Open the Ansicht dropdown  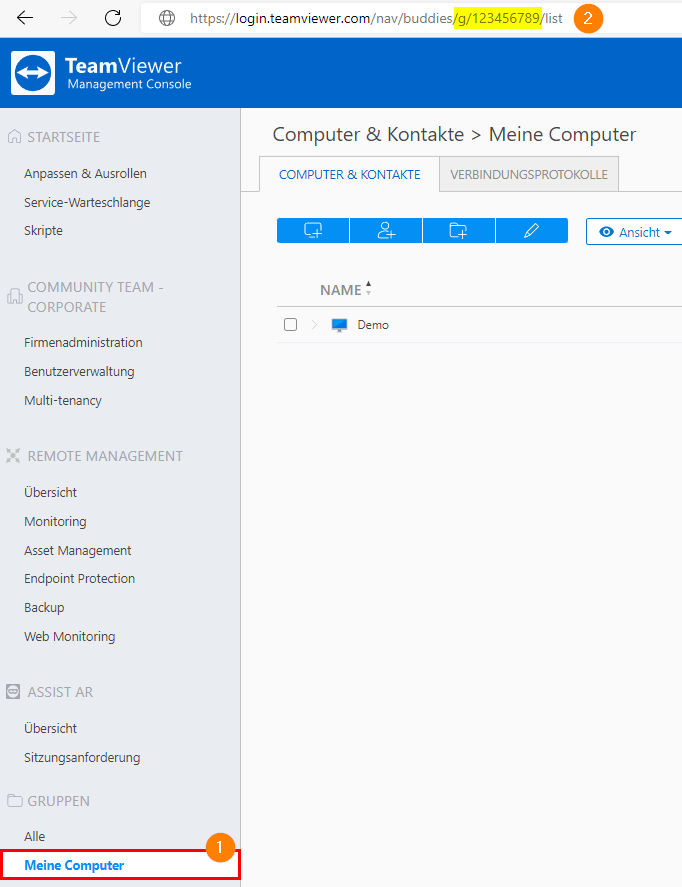pos(634,232)
